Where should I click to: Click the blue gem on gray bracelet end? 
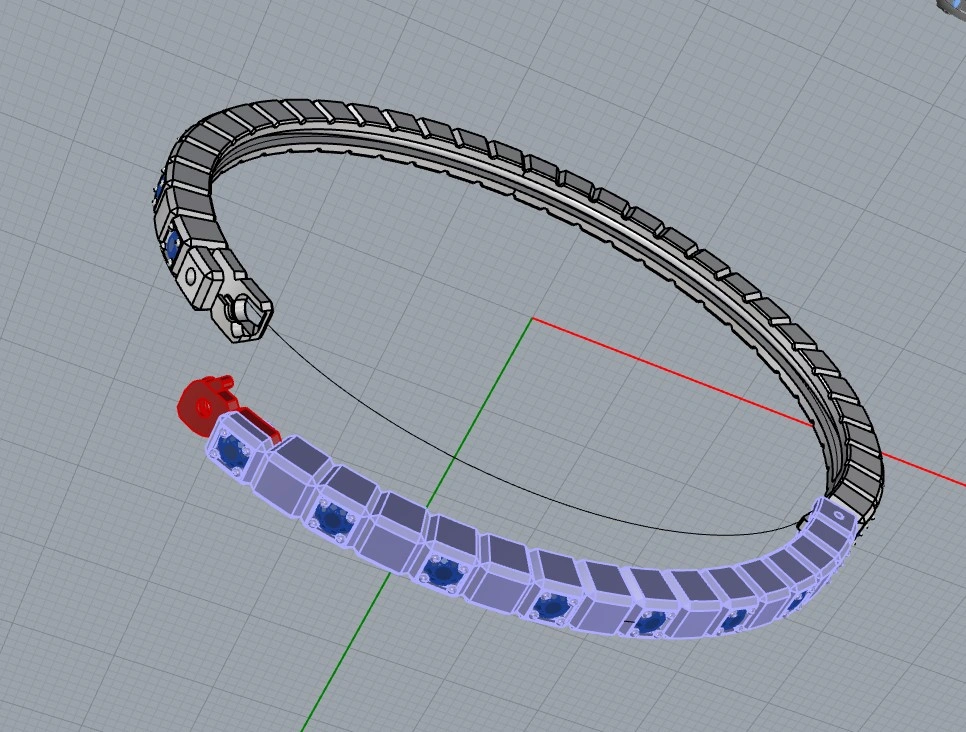(171, 243)
